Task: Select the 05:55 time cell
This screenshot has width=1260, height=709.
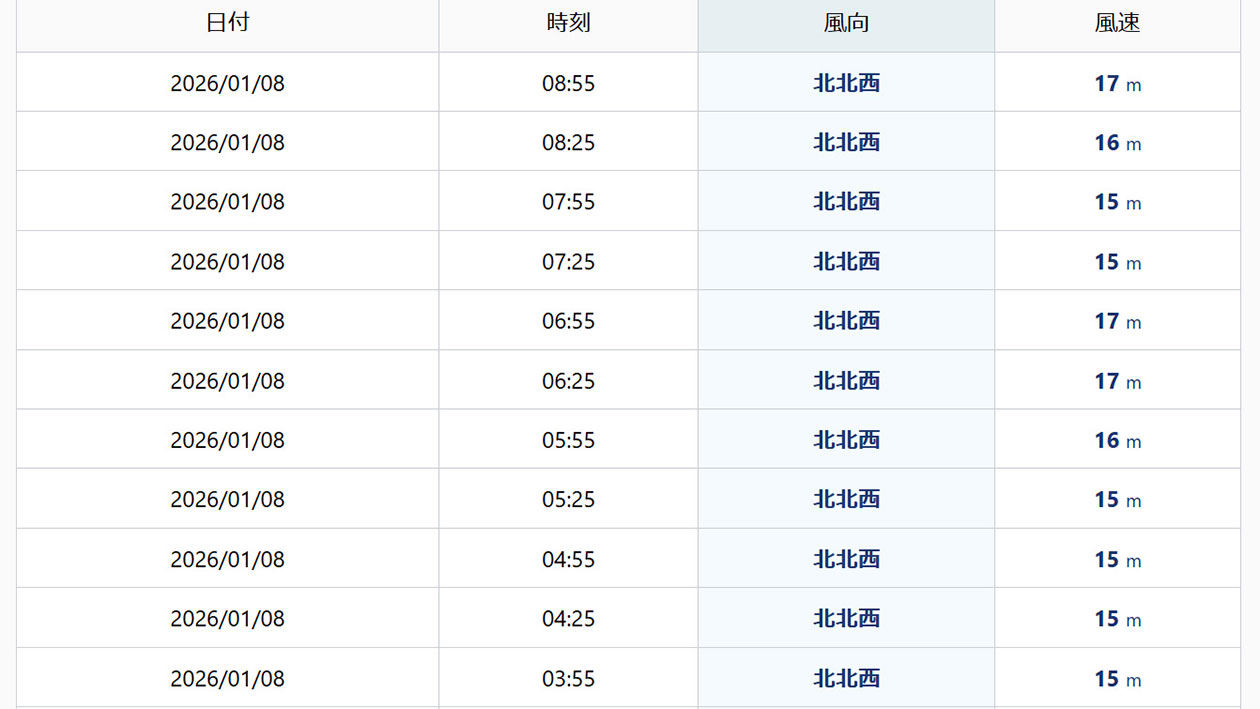Action: [568, 440]
